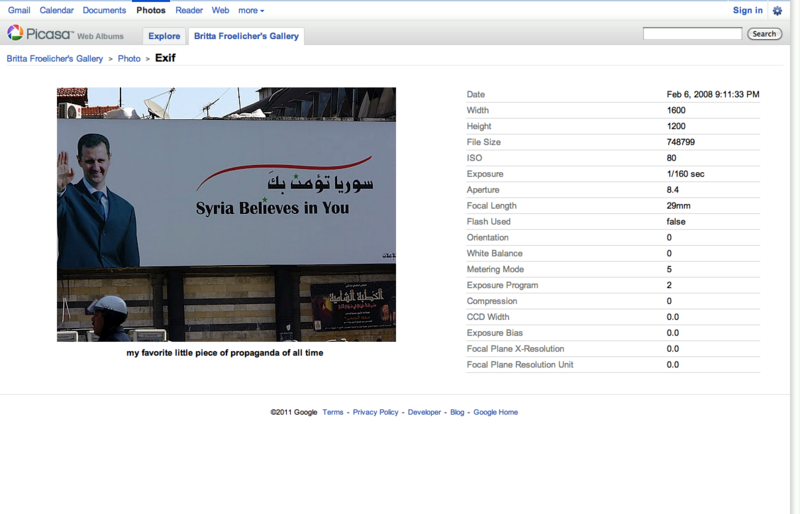Image resolution: width=800 pixels, height=514 pixels.
Task: Go to Calendar in top navigation
Action: click(57, 10)
